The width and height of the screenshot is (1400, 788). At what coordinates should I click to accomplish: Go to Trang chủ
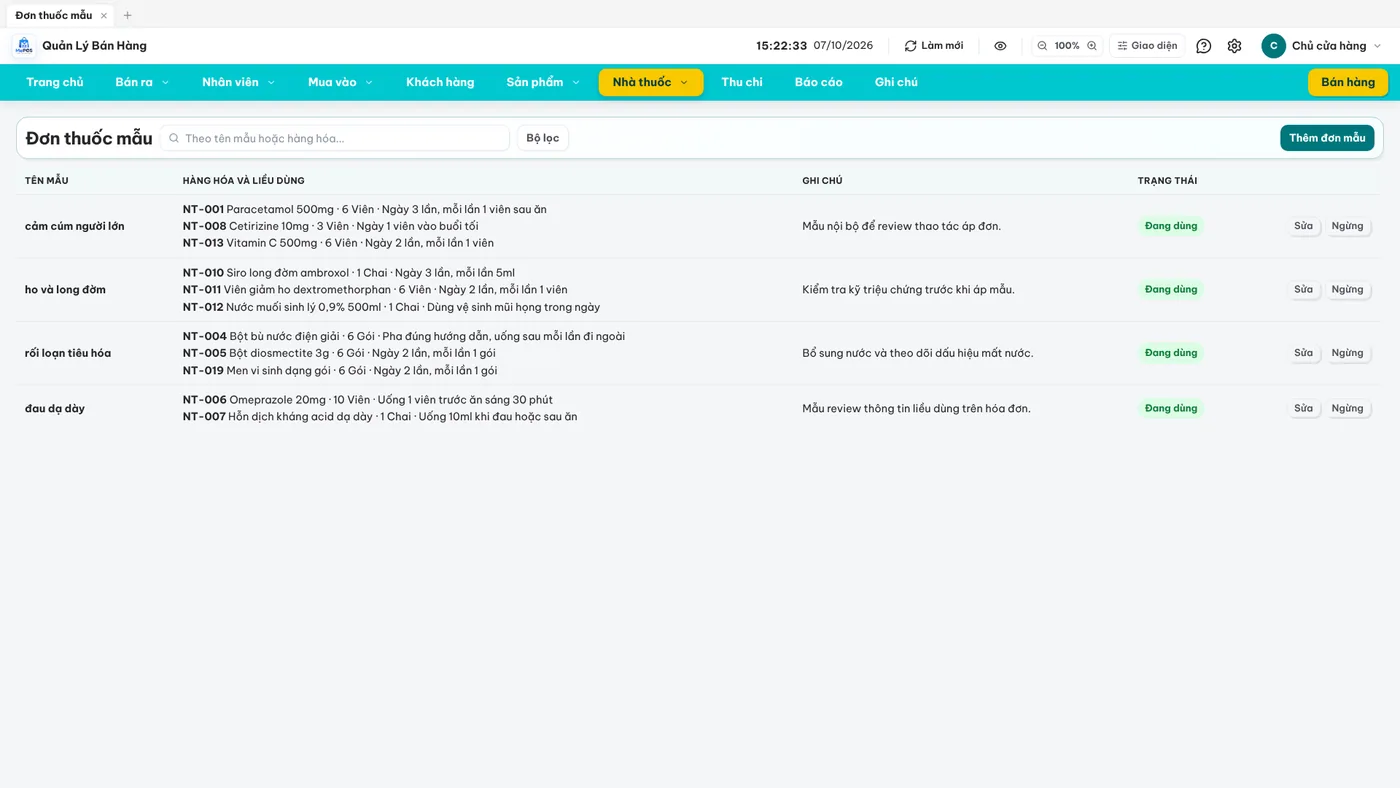[55, 82]
